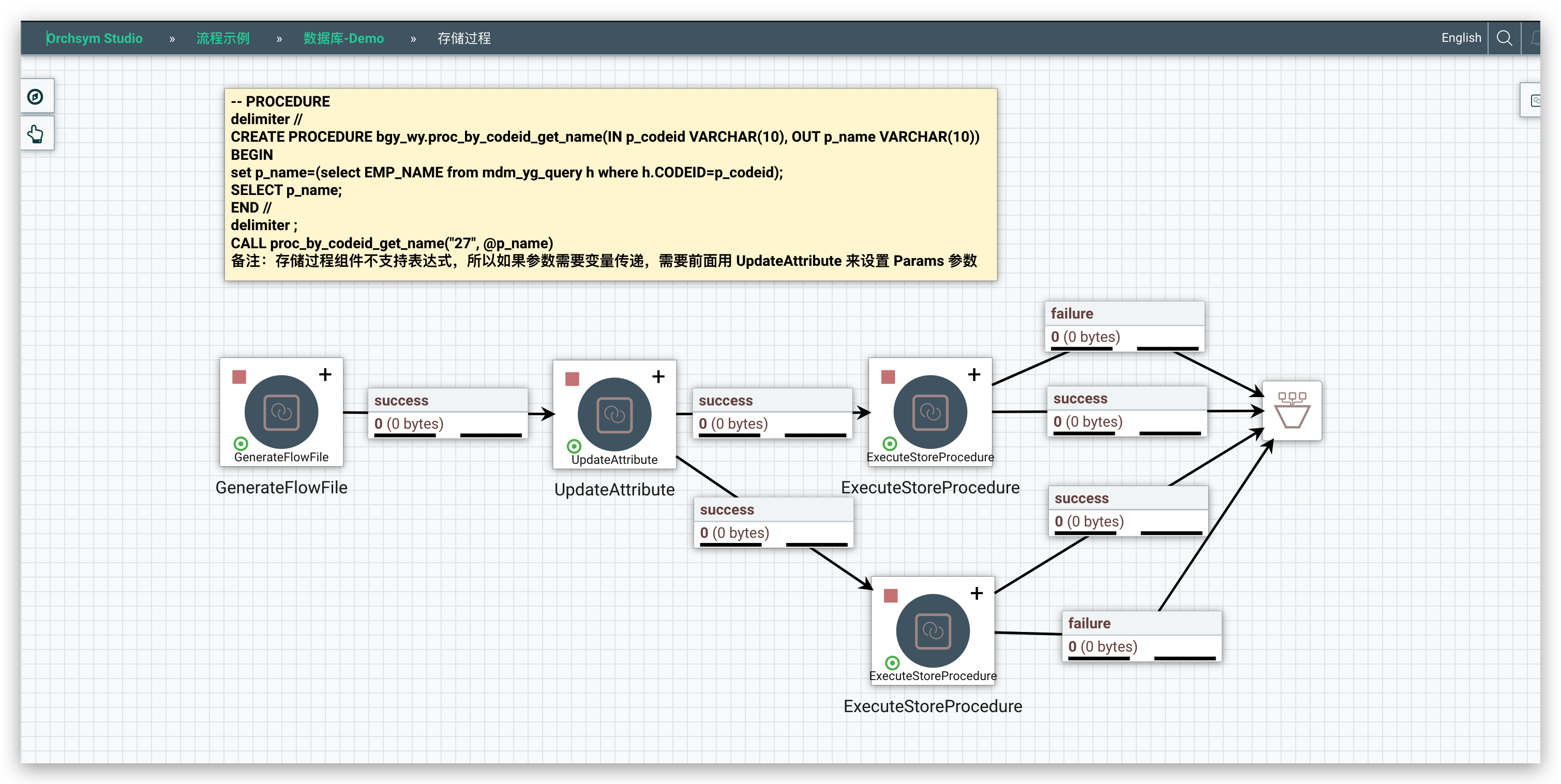Screen dimensions: 1561x784
Task: Toggle red stop square on GenerateFlowFile
Action: (x=239, y=377)
